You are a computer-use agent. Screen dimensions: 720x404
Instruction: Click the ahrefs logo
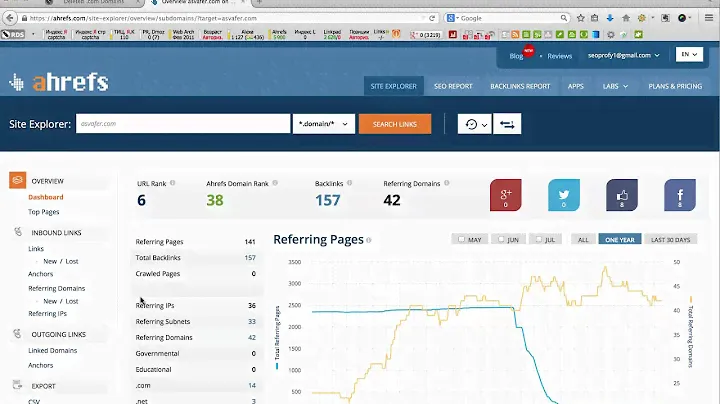[58, 83]
